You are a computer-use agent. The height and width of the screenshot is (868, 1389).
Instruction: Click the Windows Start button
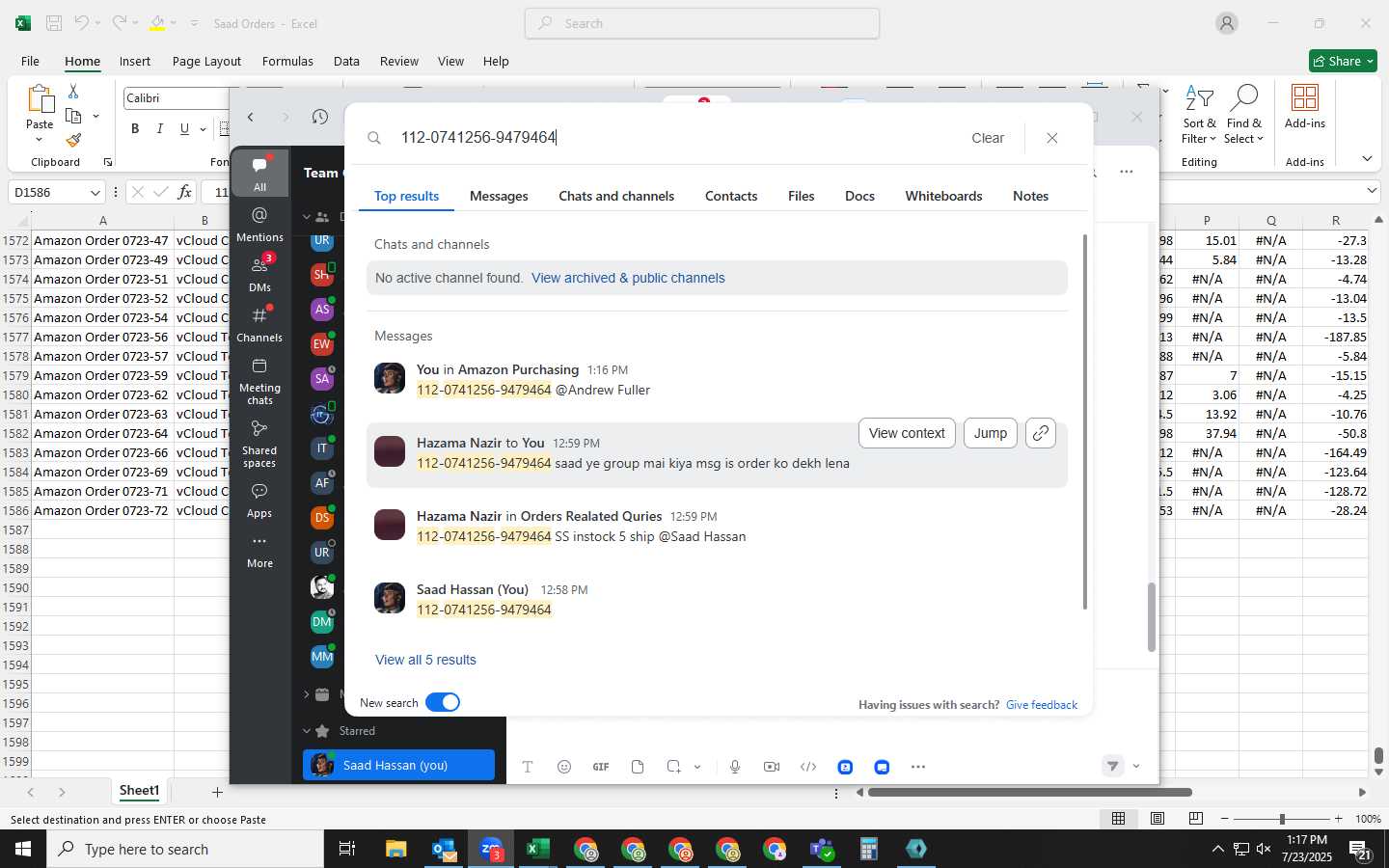23,849
